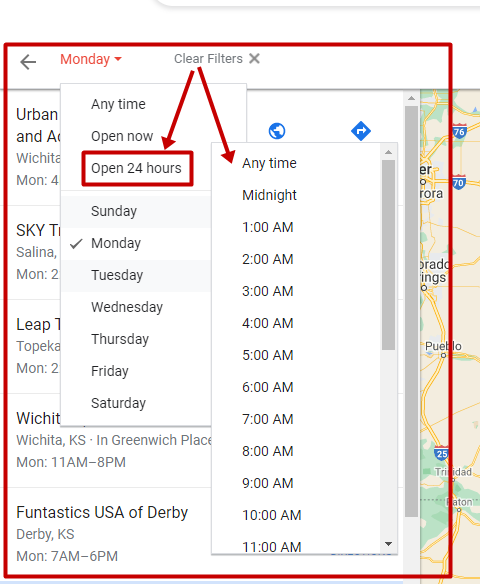480x584 pixels.
Task: Select 6:00 AM in the time list
Action: [x=268, y=387]
